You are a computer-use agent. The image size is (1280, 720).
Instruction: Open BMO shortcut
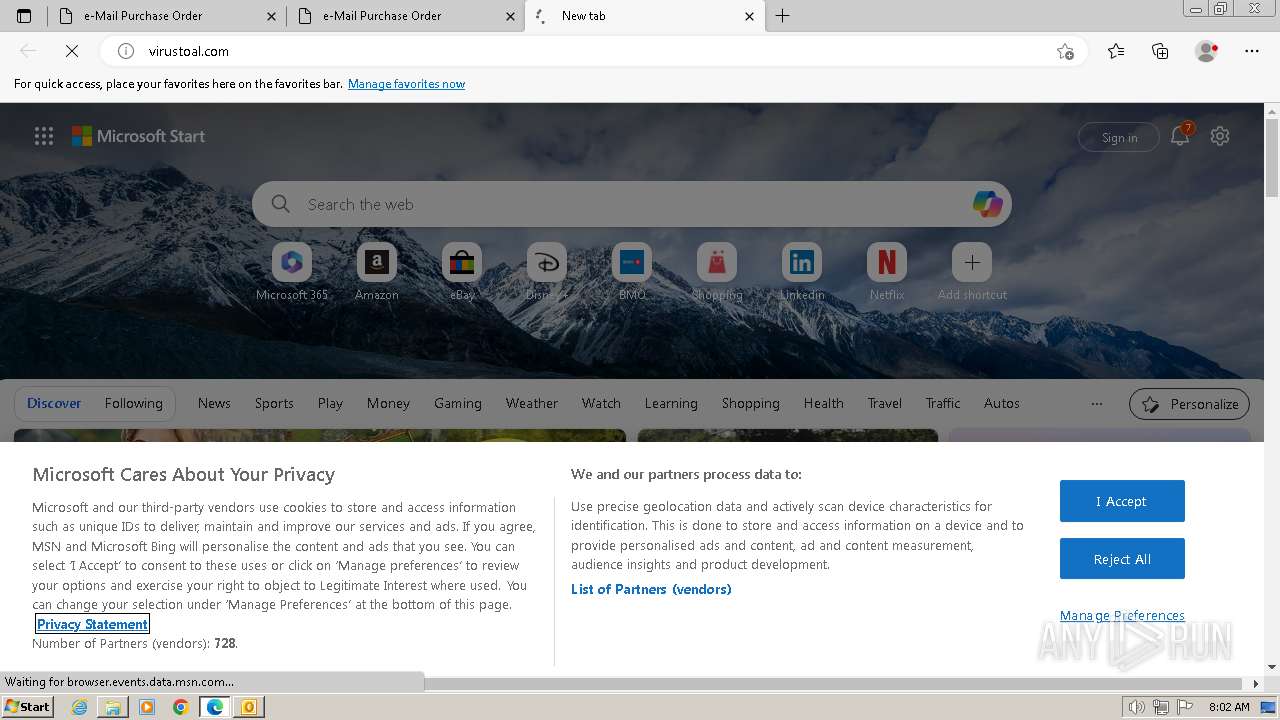632,272
